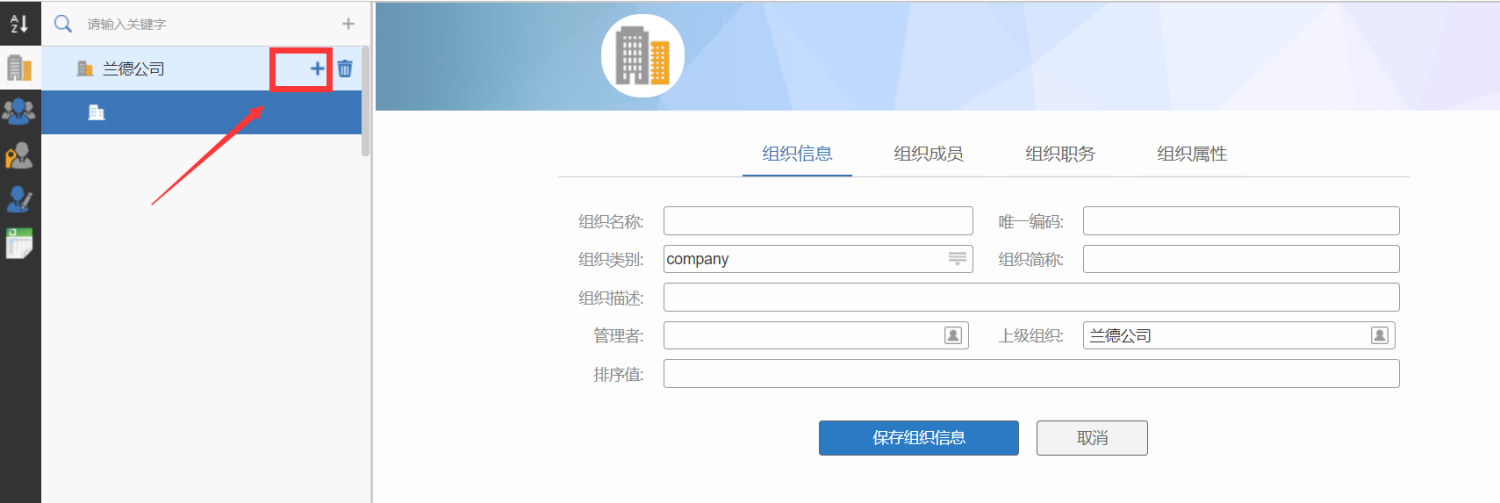Viewport: 1500px width, 503px height.
Task: Click the 取消 button
Action: tap(1092, 438)
